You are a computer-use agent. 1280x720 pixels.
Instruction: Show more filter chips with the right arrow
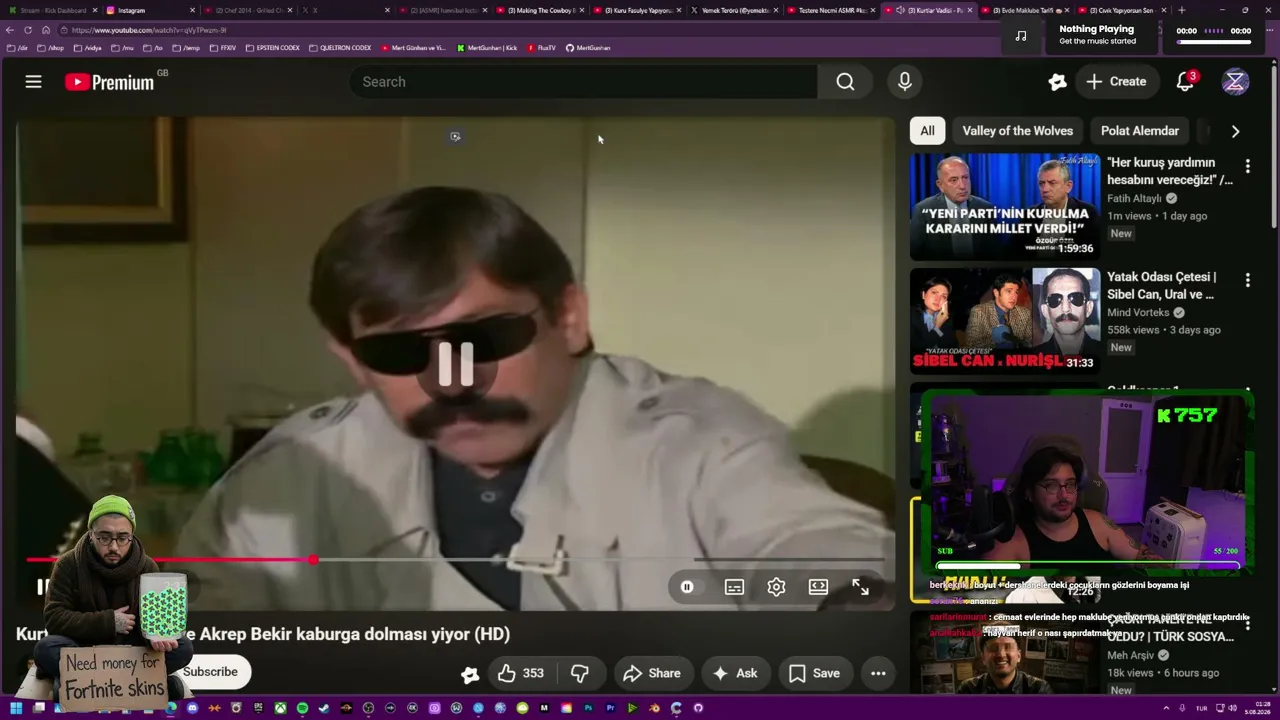coord(1235,131)
